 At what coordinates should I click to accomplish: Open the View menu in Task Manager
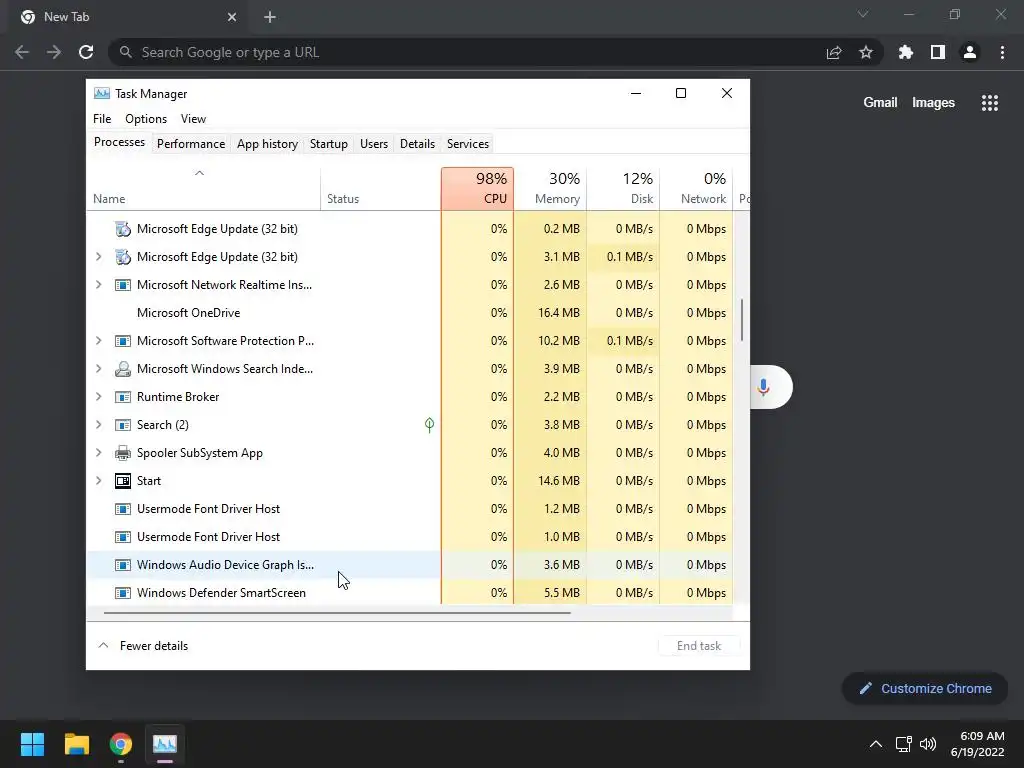pos(193,119)
